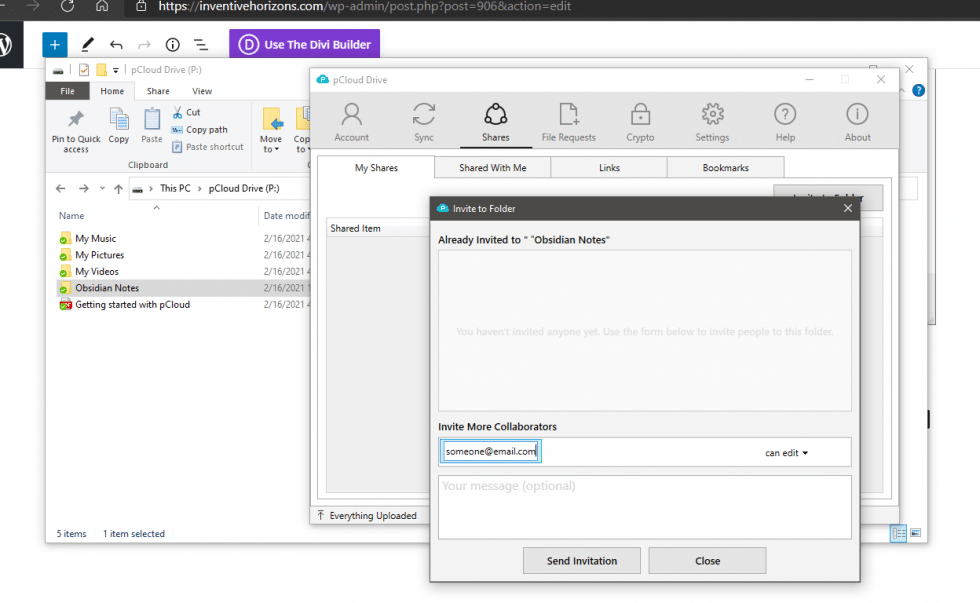The height and width of the screenshot is (603, 980).
Task: Undo the last change in WordPress editor
Action: (116, 44)
